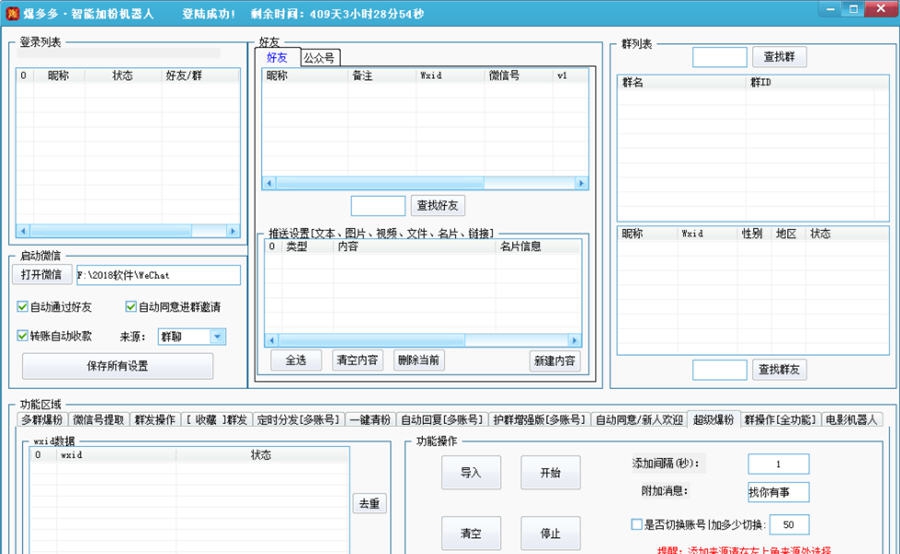Open the 微信号提取 tab
Screen dimensions: 900x554
tap(98, 420)
